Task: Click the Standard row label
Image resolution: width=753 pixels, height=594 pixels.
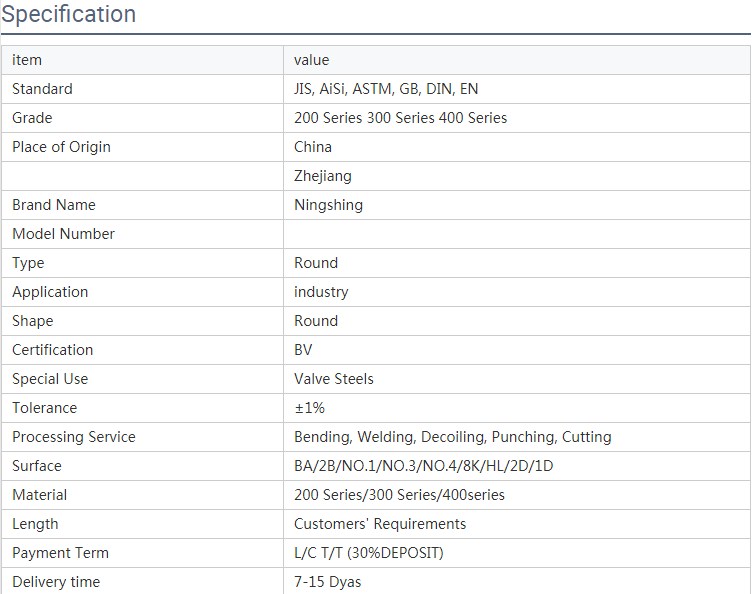Action: pyautogui.click(x=42, y=89)
